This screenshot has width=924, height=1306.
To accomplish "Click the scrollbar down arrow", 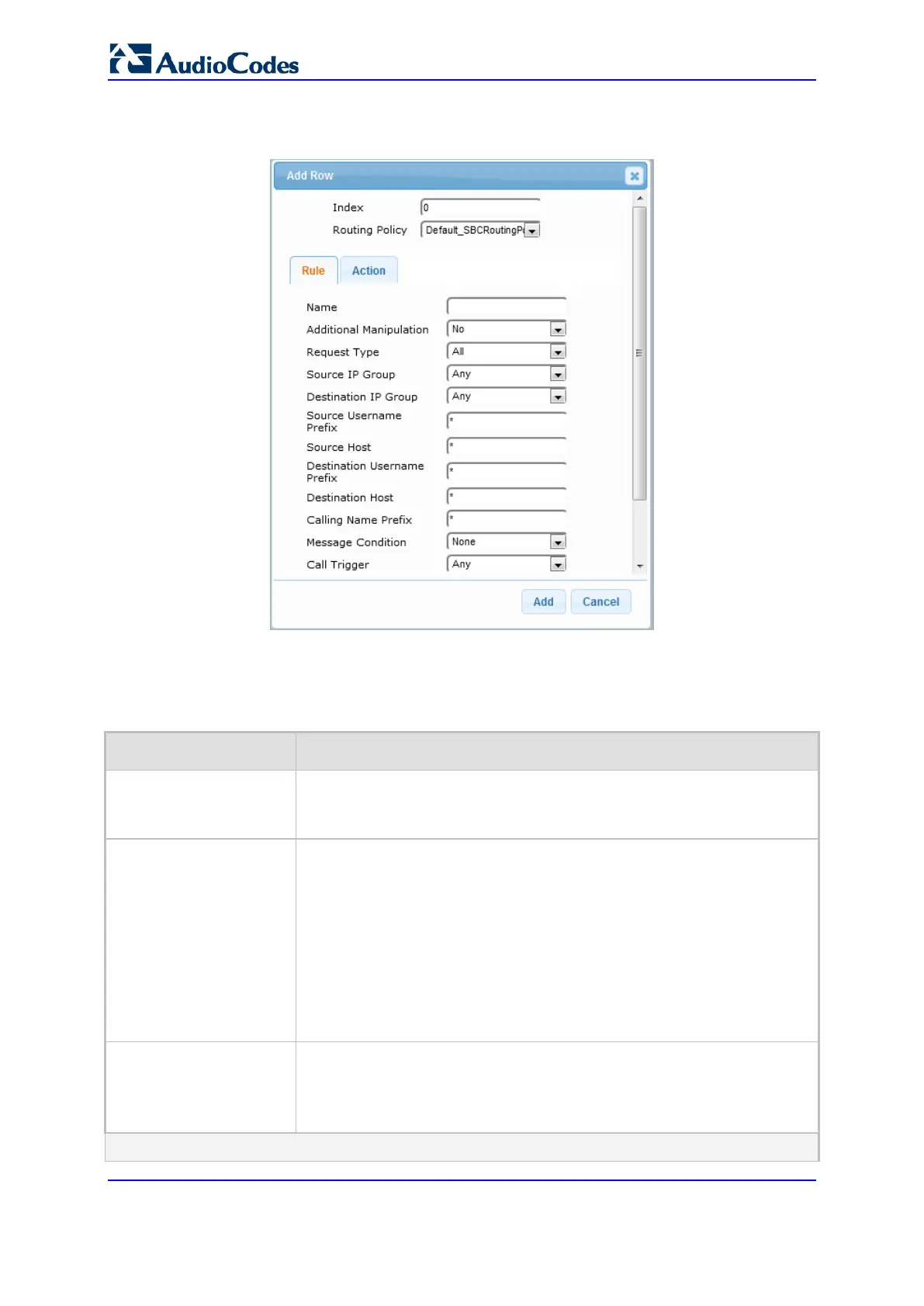I will point(640,566).
